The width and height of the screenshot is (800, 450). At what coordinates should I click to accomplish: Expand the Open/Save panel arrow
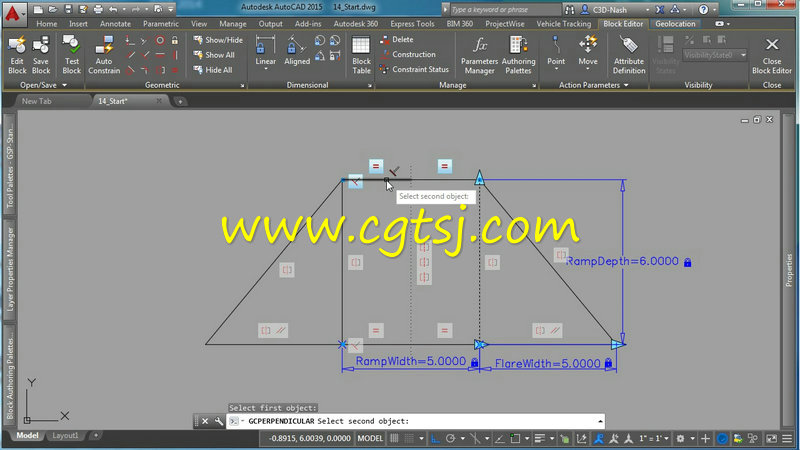(65, 85)
